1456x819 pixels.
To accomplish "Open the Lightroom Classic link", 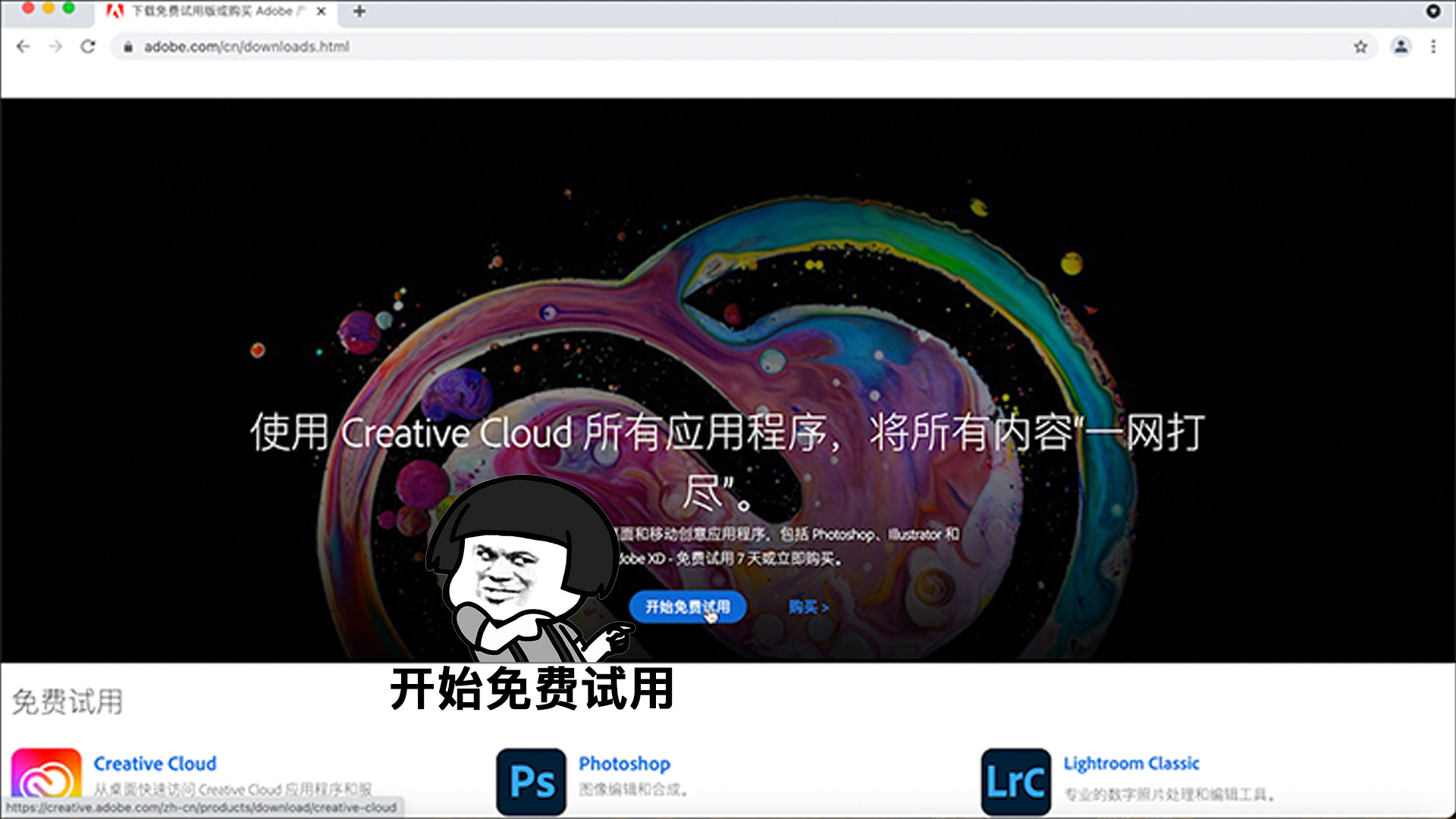I will [1131, 764].
